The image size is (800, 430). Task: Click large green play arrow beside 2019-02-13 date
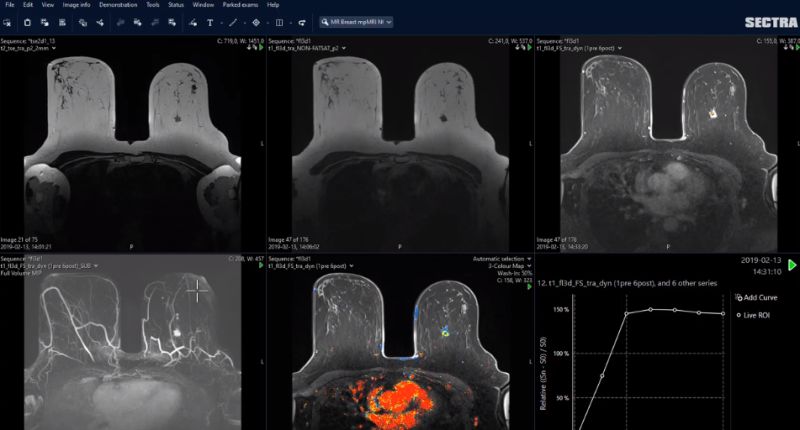(x=792, y=265)
